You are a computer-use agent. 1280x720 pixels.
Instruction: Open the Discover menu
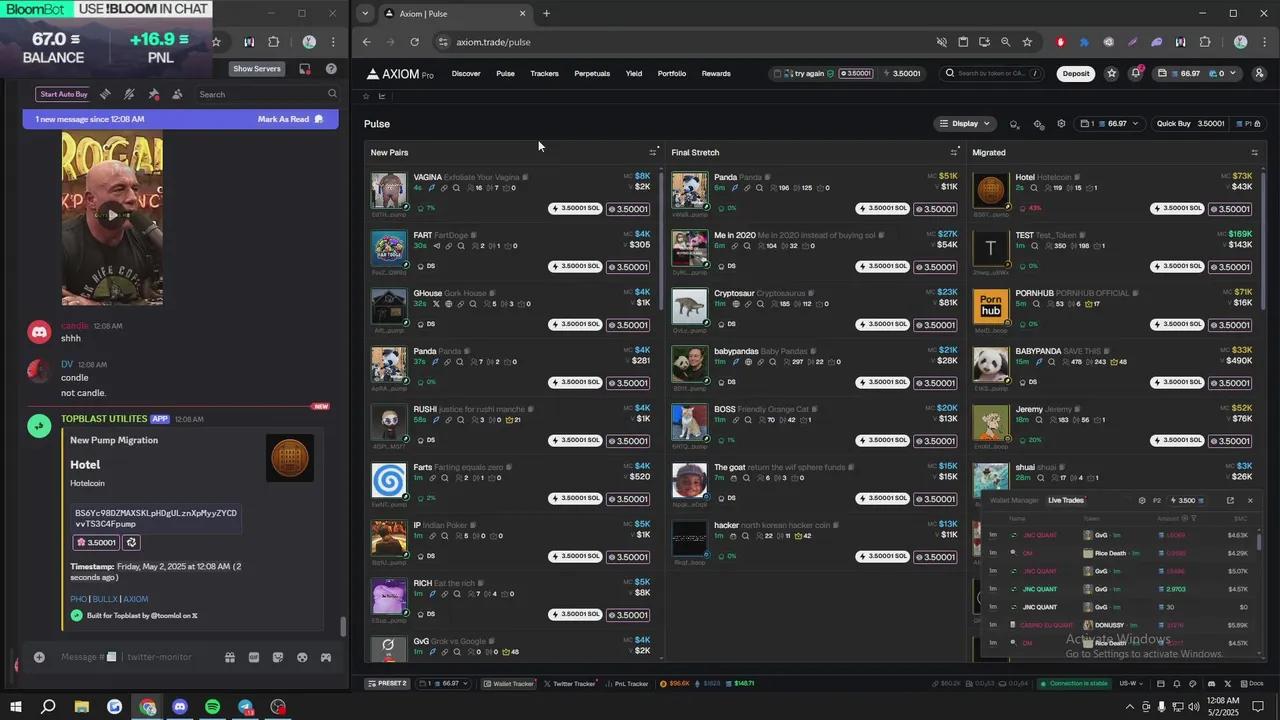pos(466,73)
